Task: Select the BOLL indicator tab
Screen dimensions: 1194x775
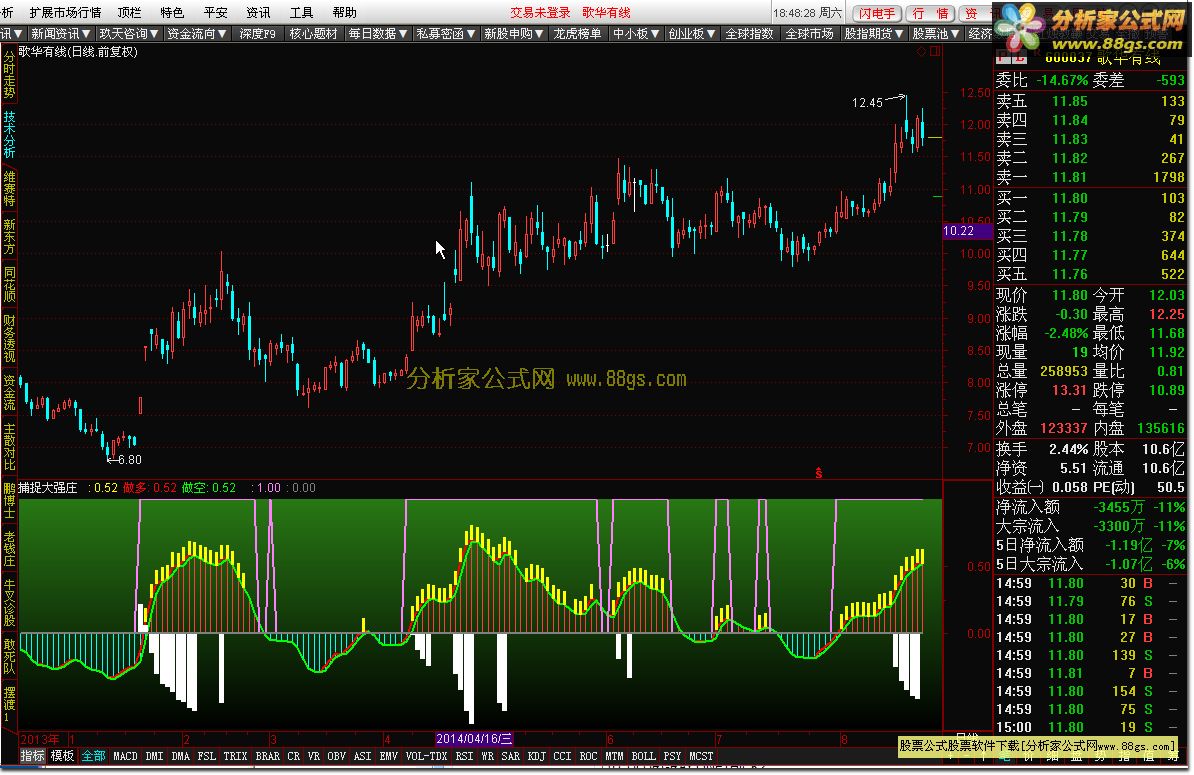Action: coord(643,756)
